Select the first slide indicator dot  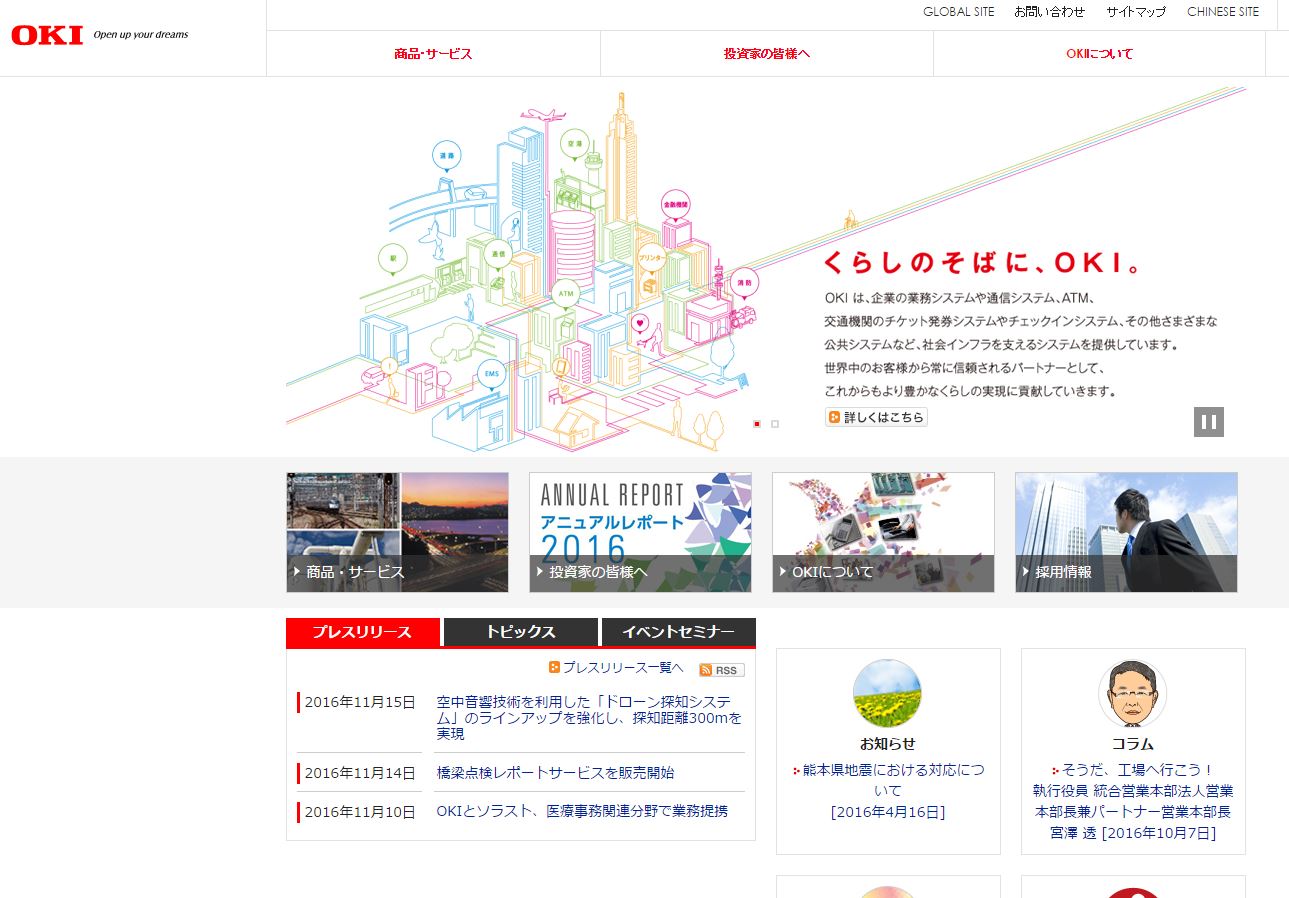pyautogui.click(x=757, y=424)
